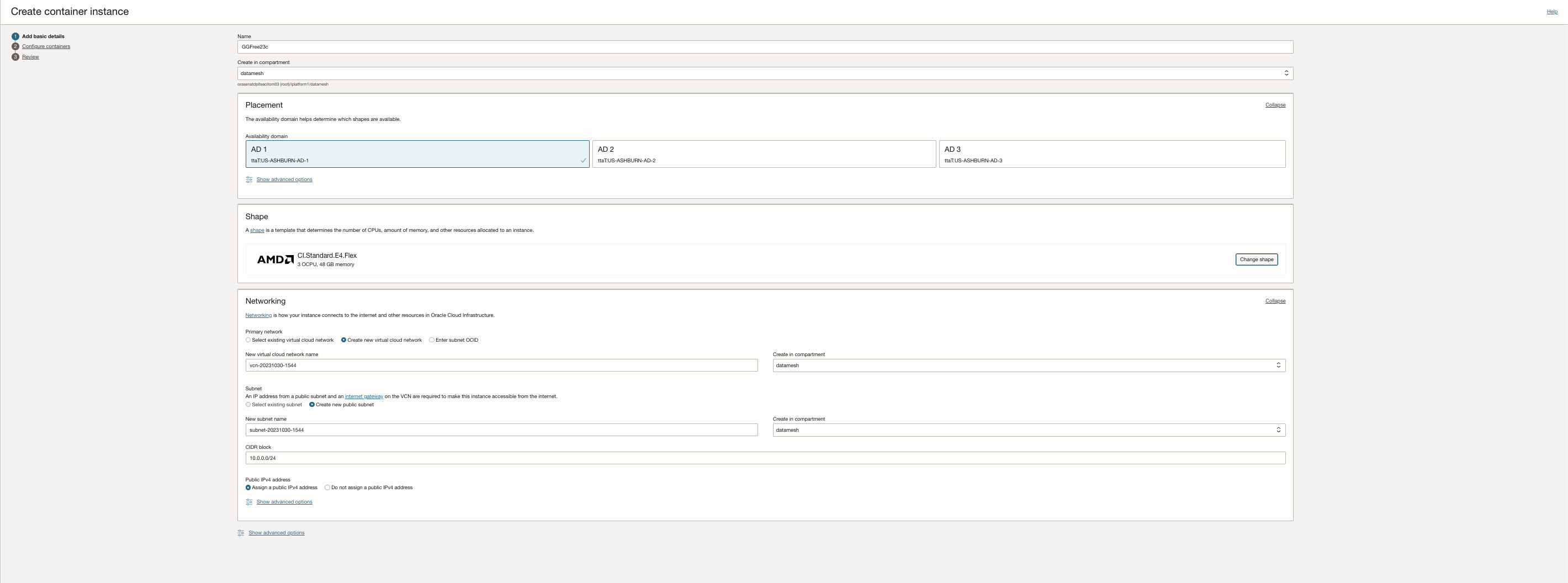This screenshot has width=1568, height=583.
Task: Choose Select existing subnet
Action: tap(248, 405)
